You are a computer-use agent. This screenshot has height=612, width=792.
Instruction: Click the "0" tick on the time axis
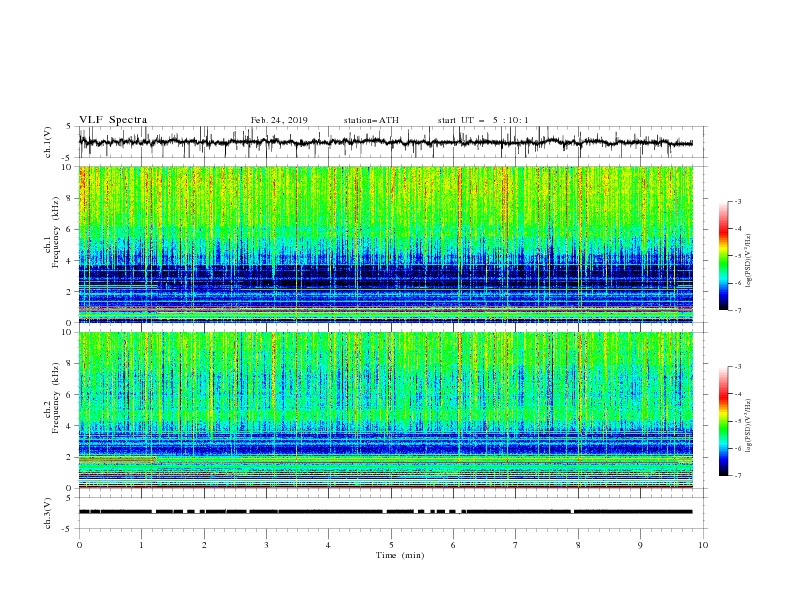tap(79, 545)
